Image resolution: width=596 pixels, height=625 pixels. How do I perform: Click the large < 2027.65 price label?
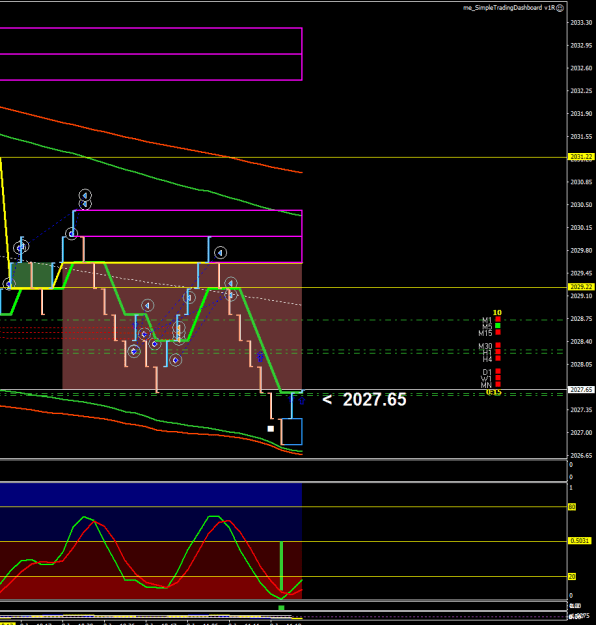coord(364,399)
